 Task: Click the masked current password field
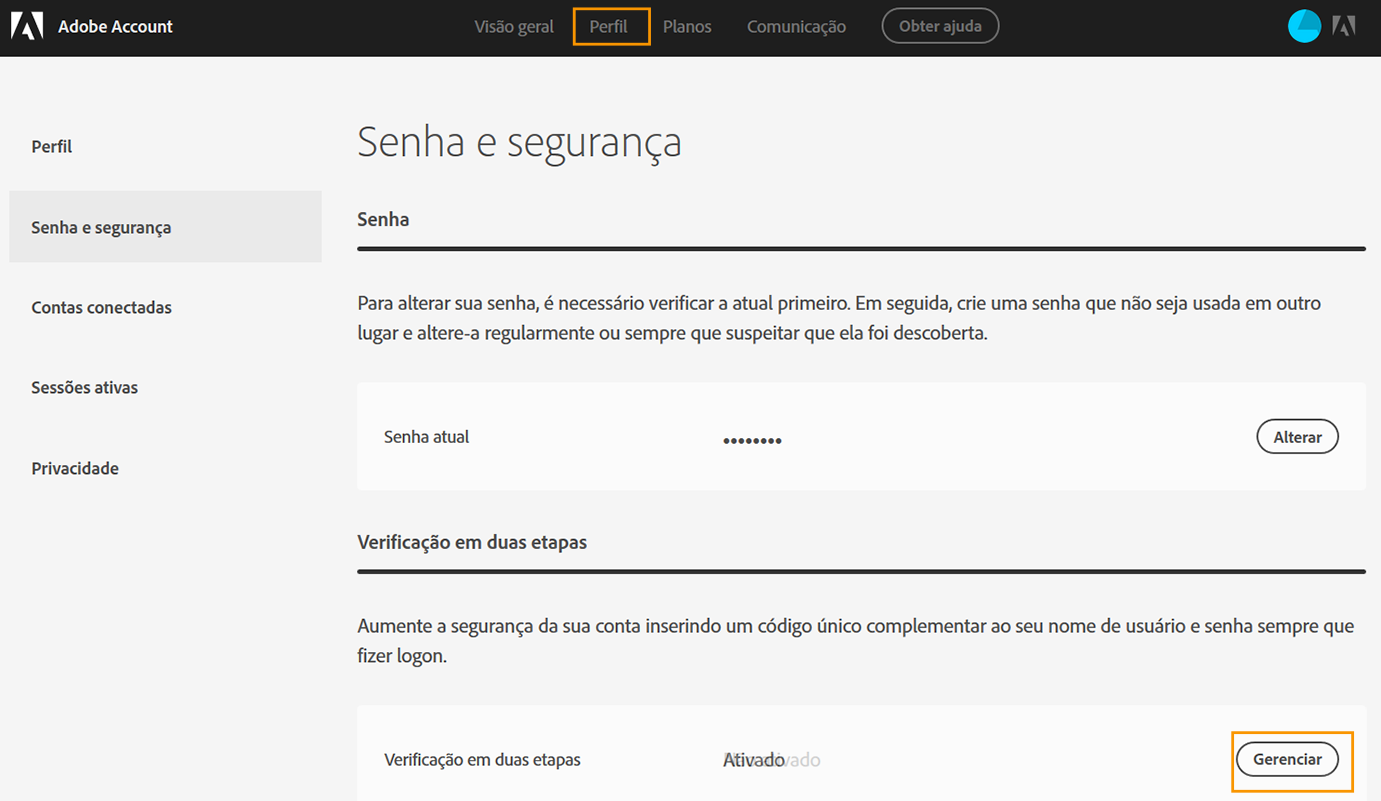coord(752,437)
